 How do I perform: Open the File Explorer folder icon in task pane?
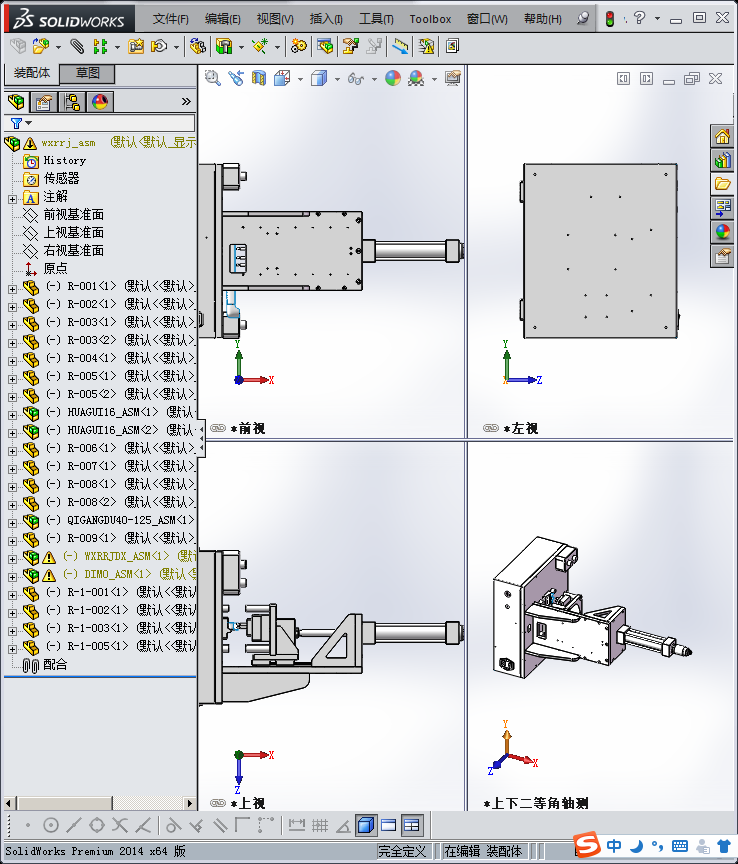pyautogui.click(x=723, y=184)
